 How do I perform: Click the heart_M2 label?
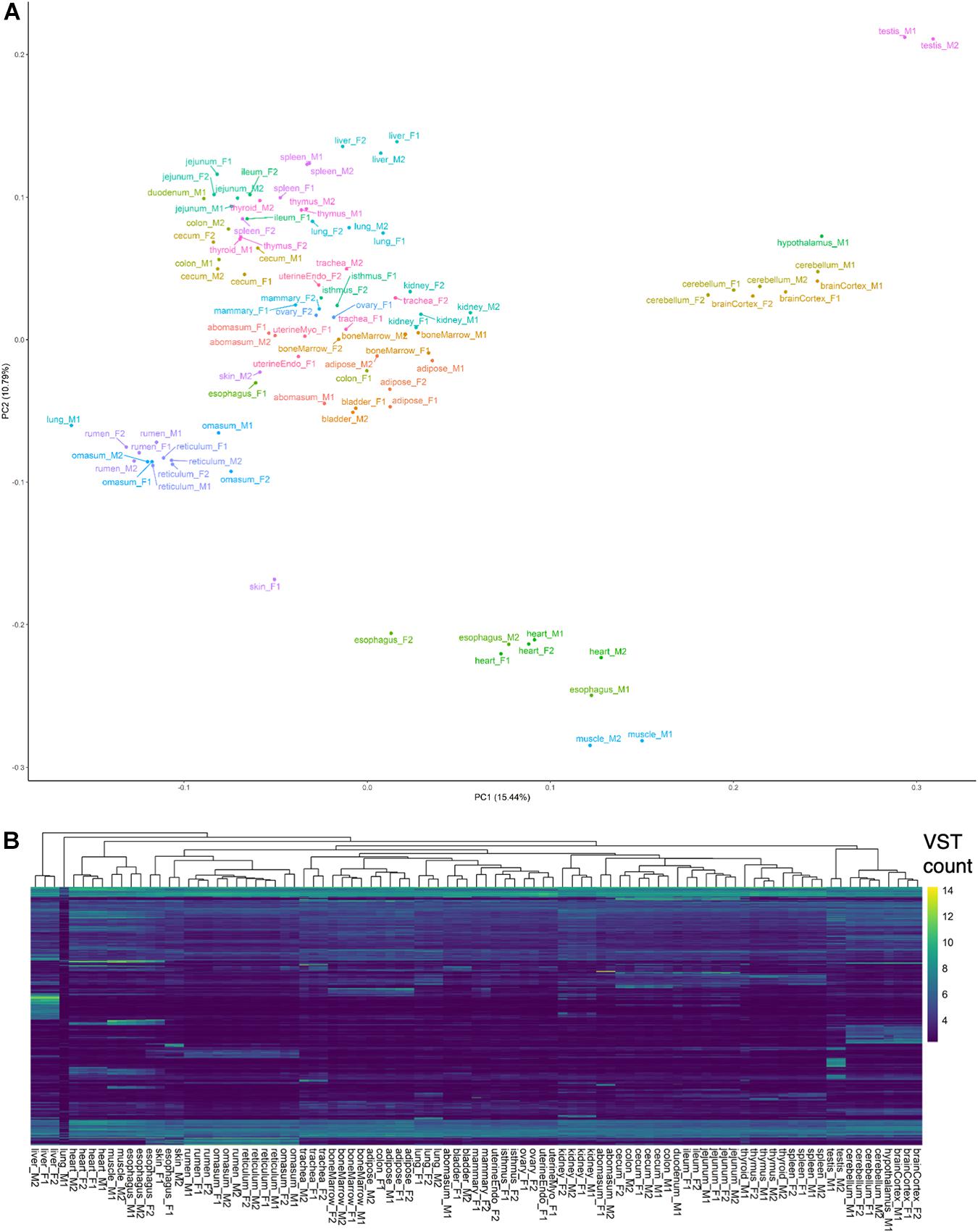tap(608, 652)
